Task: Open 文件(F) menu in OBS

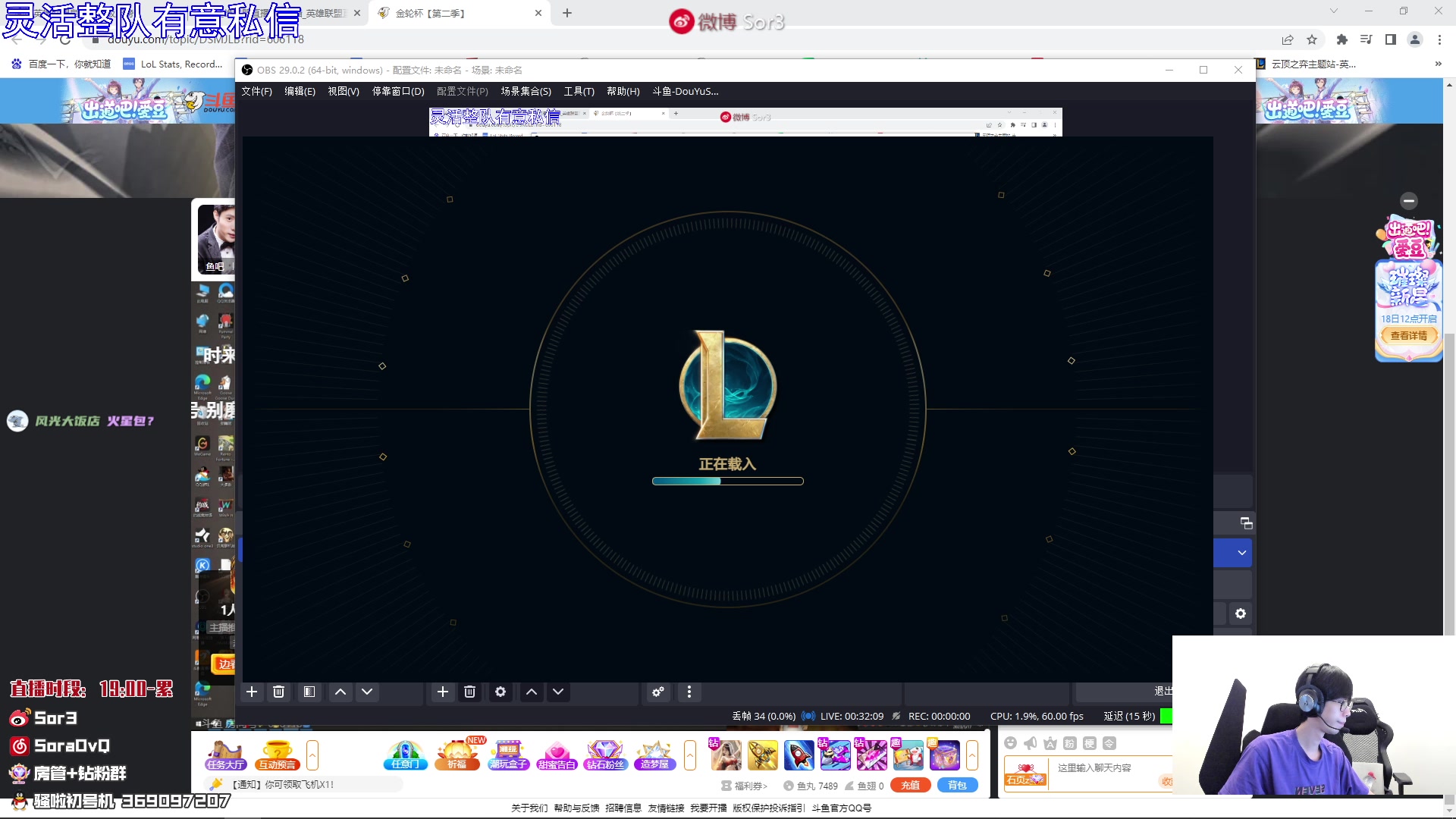Action: 257,91
